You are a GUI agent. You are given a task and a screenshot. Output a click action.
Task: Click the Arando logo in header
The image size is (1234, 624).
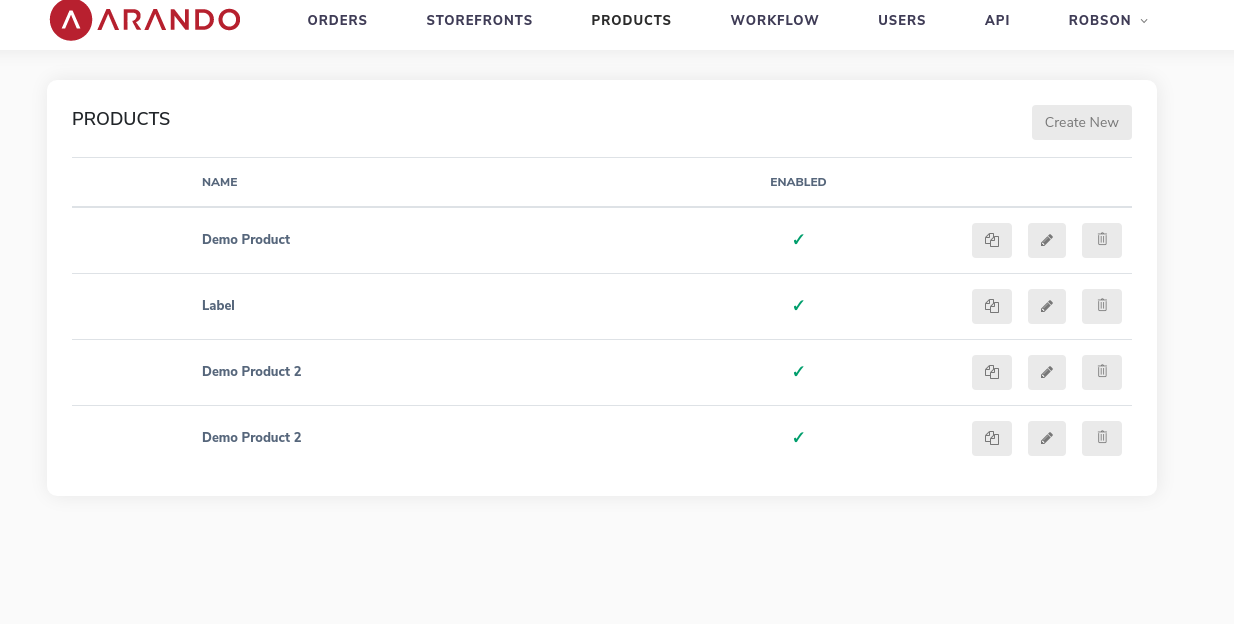tap(145, 20)
